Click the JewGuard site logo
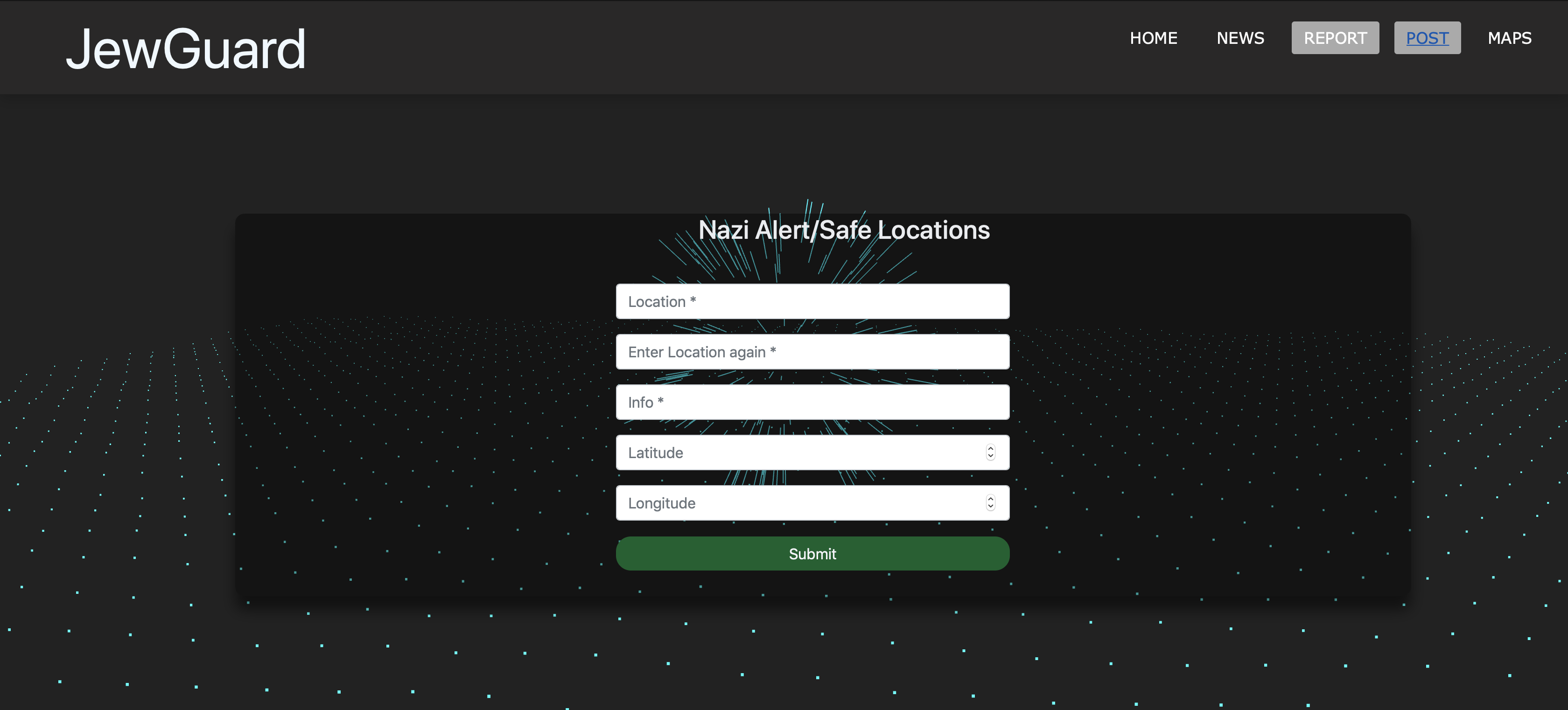Image resolution: width=1568 pixels, height=710 pixels. pos(186,49)
